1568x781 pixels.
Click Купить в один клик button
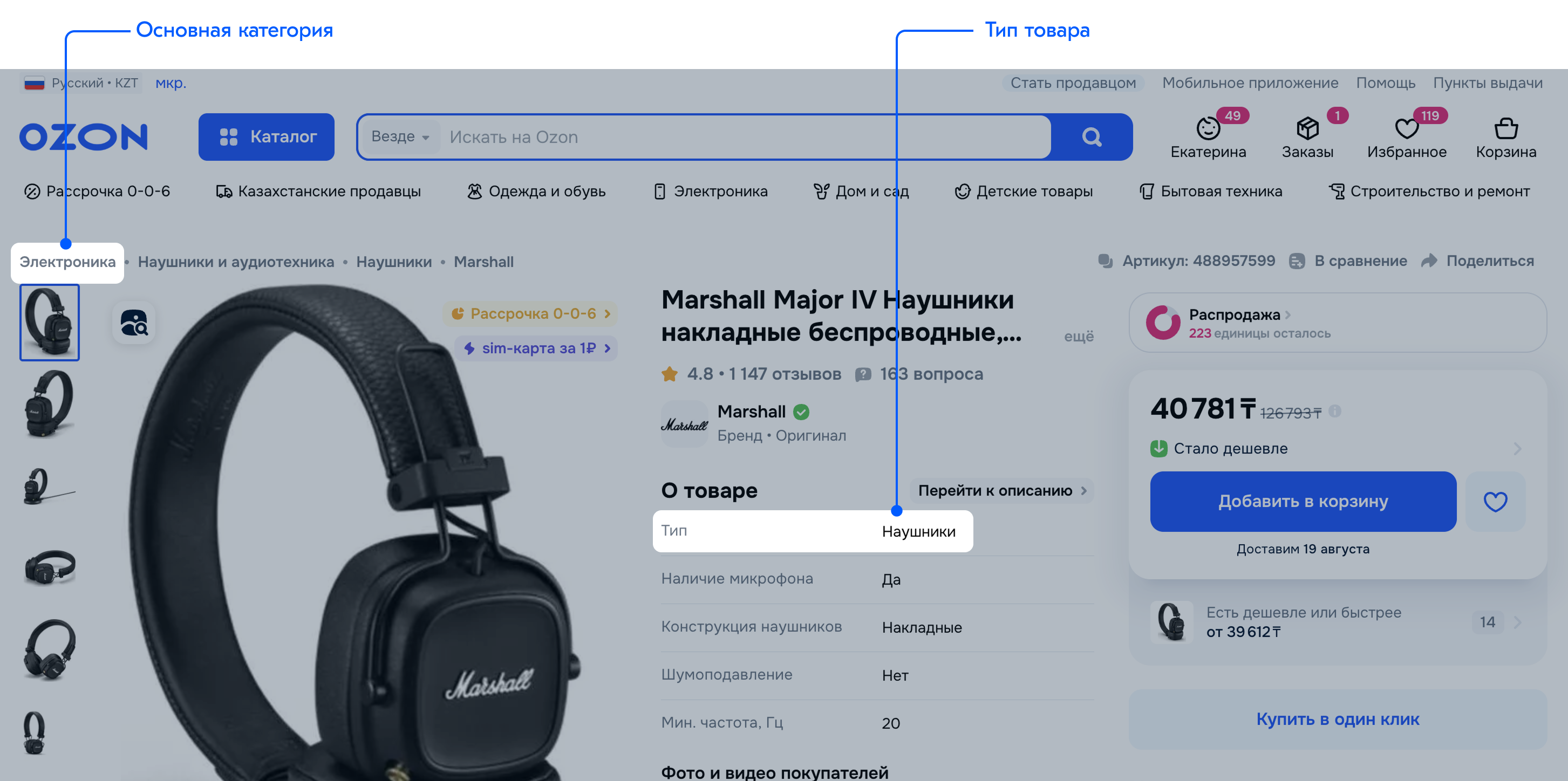click(x=1337, y=719)
